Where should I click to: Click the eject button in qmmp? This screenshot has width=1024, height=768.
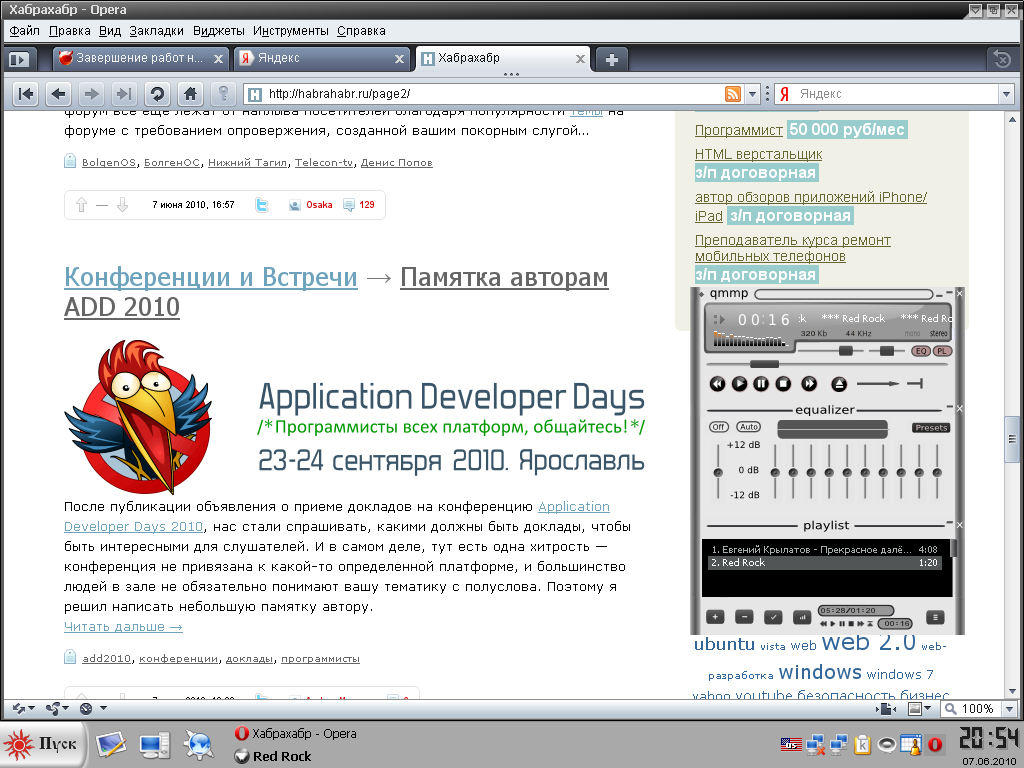(839, 384)
